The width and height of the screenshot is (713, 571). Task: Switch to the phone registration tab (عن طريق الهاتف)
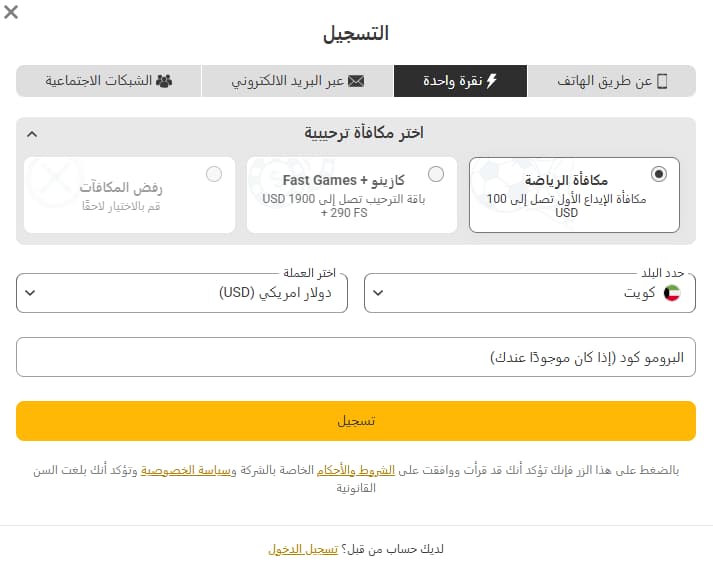tap(612, 81)
